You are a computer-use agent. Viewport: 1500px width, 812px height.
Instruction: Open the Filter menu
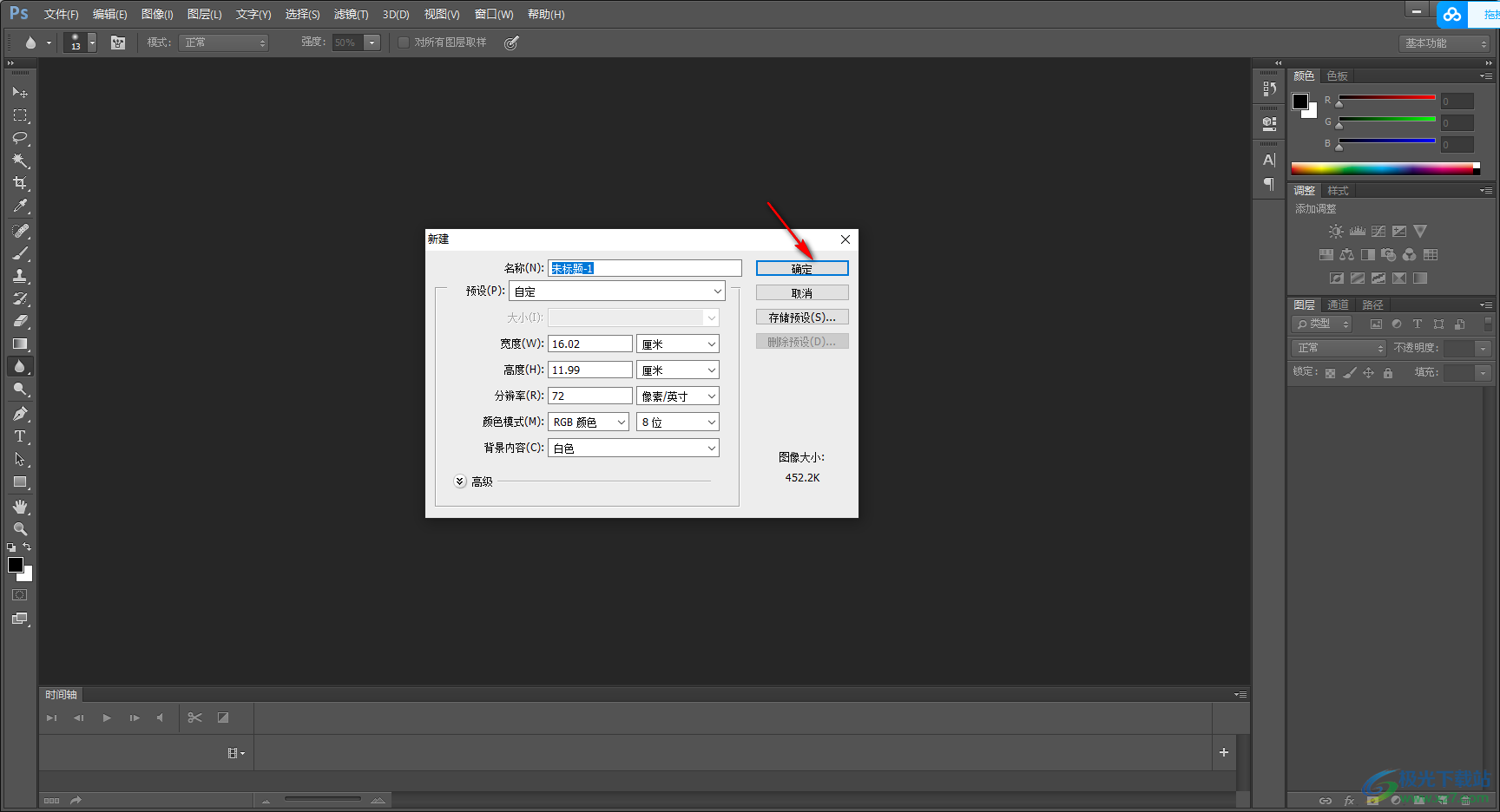click(351, 14)
